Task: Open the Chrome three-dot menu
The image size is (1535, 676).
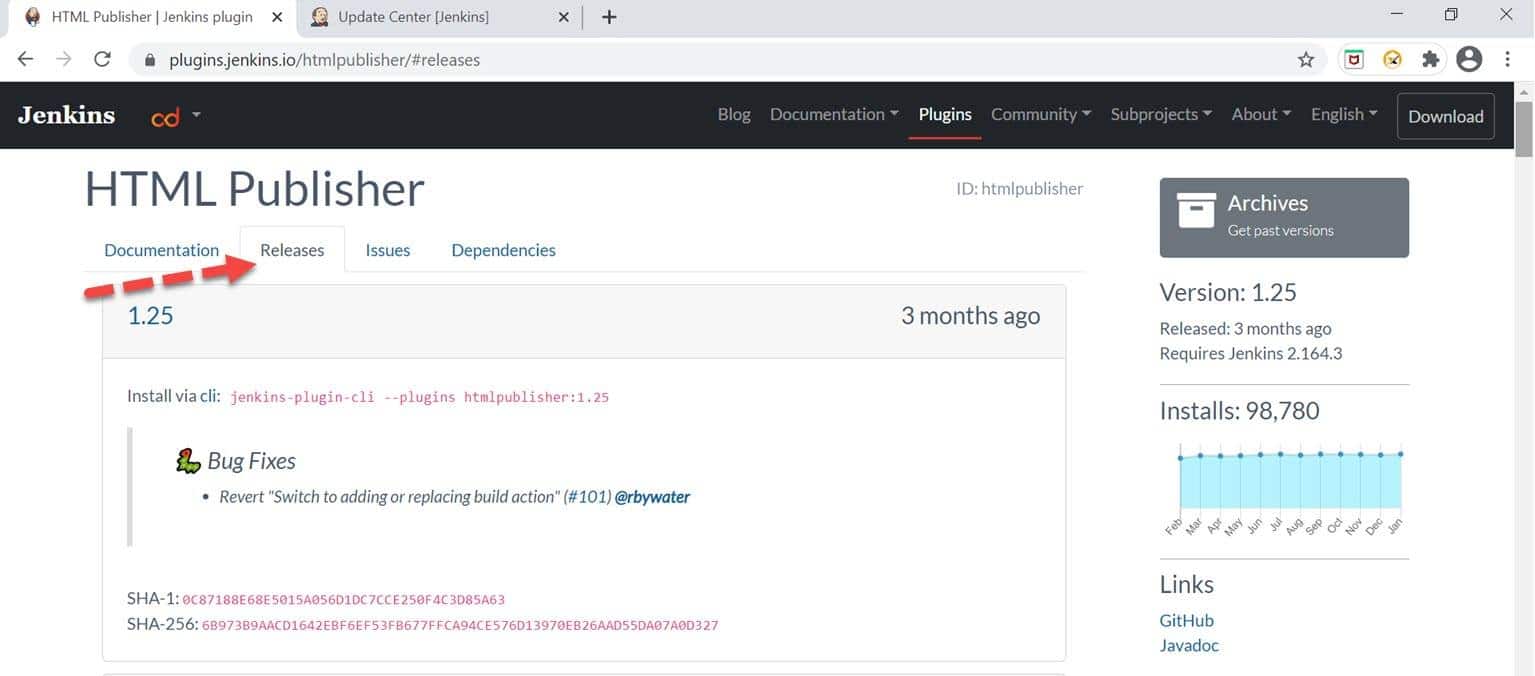Action: click(1508, 60)
